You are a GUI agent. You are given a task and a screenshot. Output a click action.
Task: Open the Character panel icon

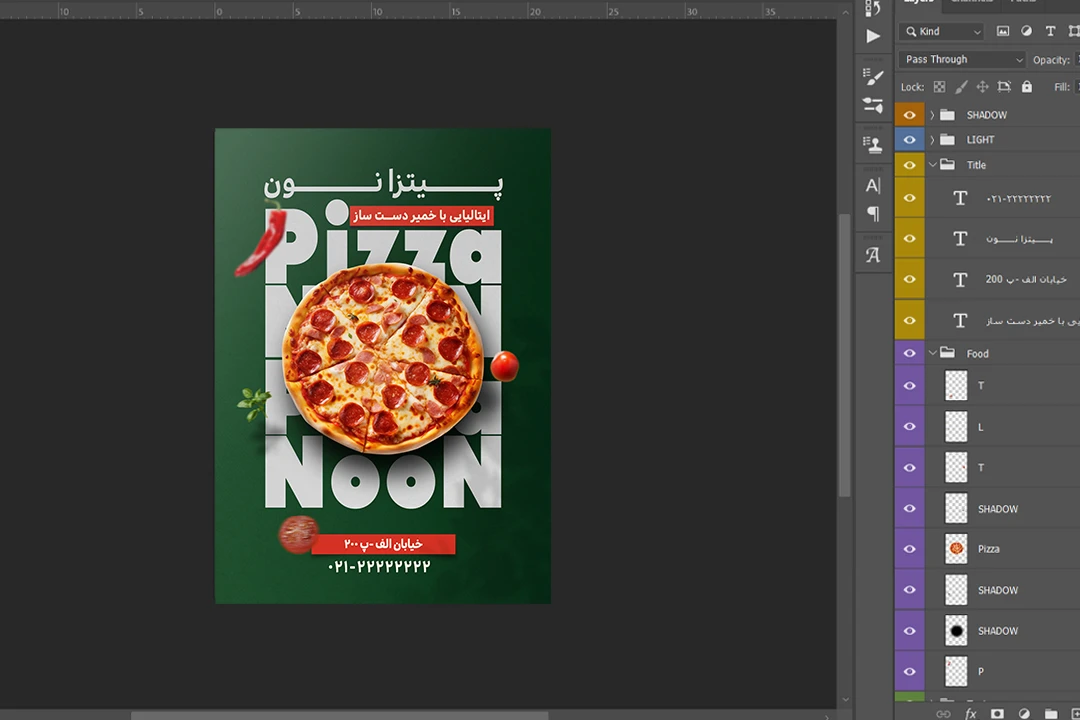point(873,185)
